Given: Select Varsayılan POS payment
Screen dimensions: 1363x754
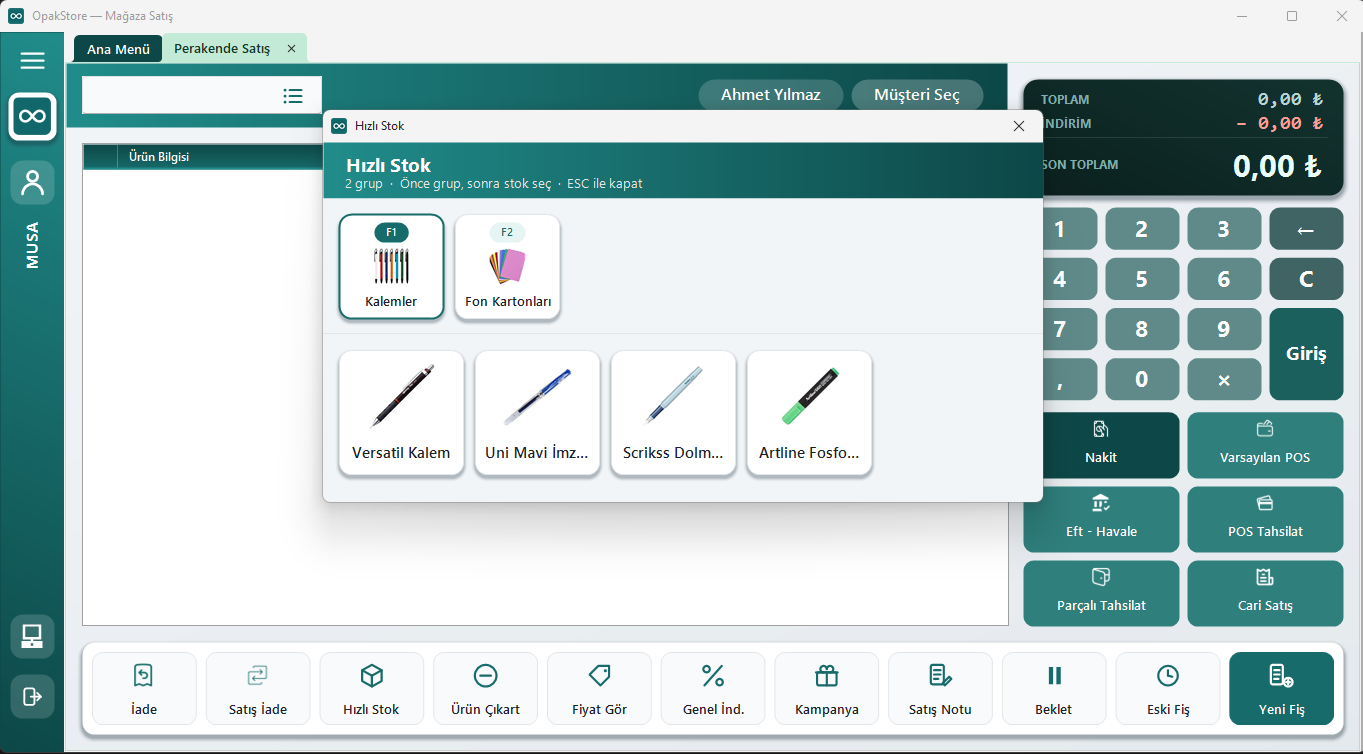Looking at the screenshot, I should [1265, 445].
